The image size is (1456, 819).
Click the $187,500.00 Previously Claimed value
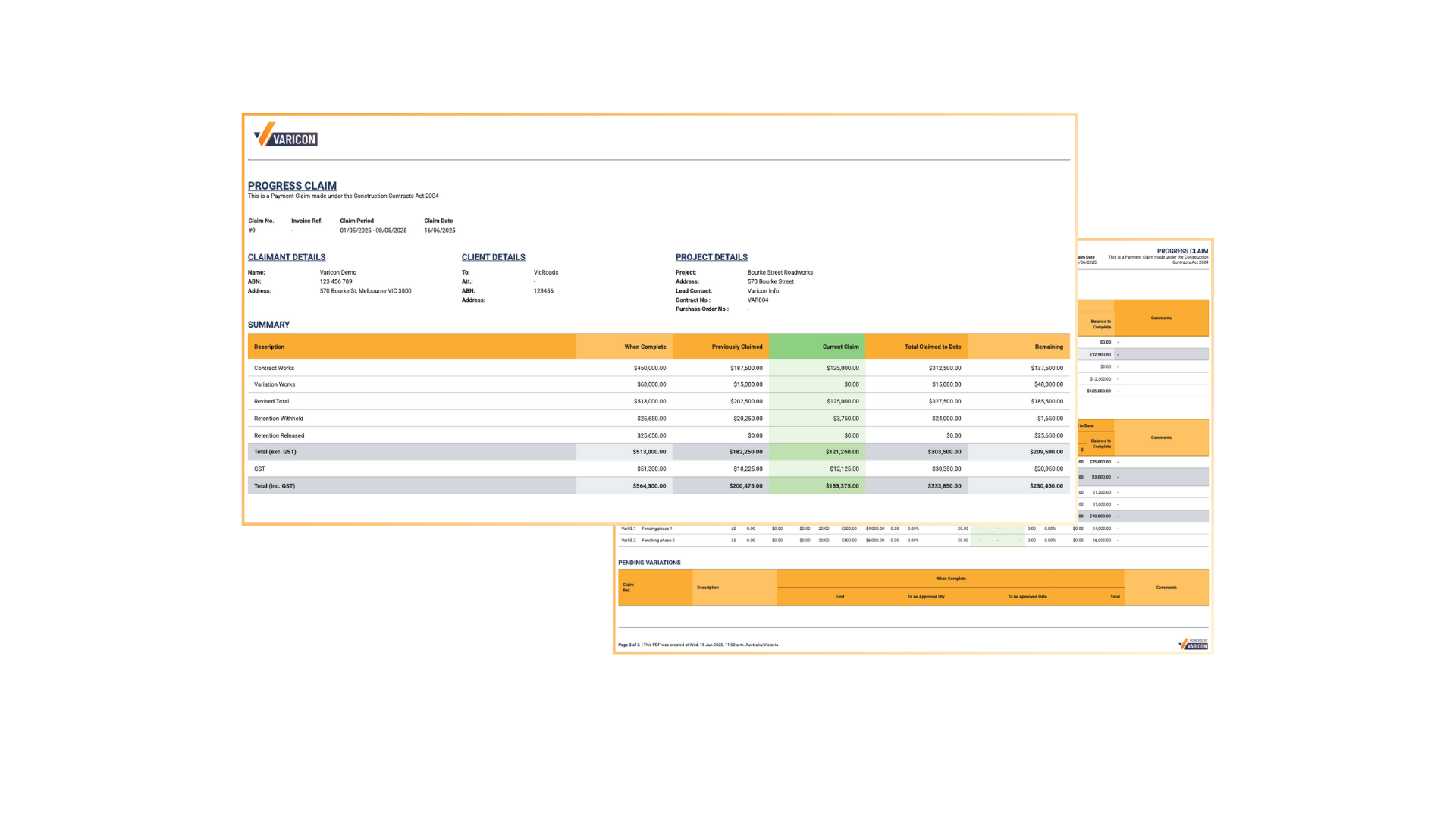746,368
